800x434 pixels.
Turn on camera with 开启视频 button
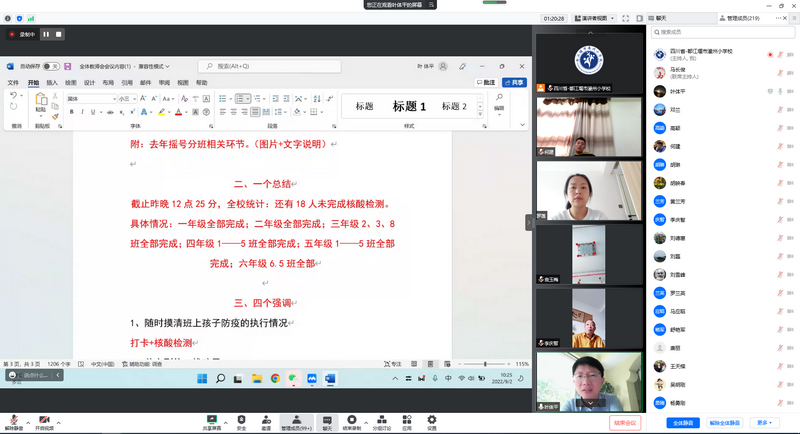43,421
